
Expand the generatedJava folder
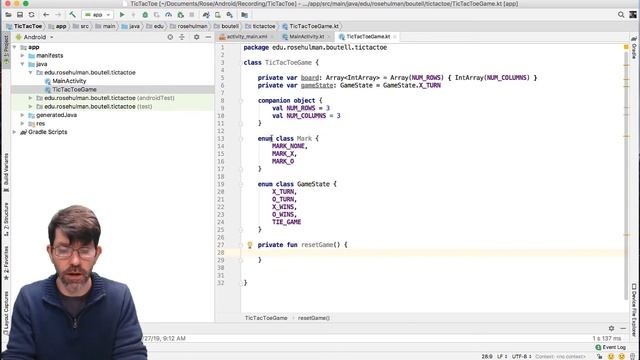coord(23,115)
